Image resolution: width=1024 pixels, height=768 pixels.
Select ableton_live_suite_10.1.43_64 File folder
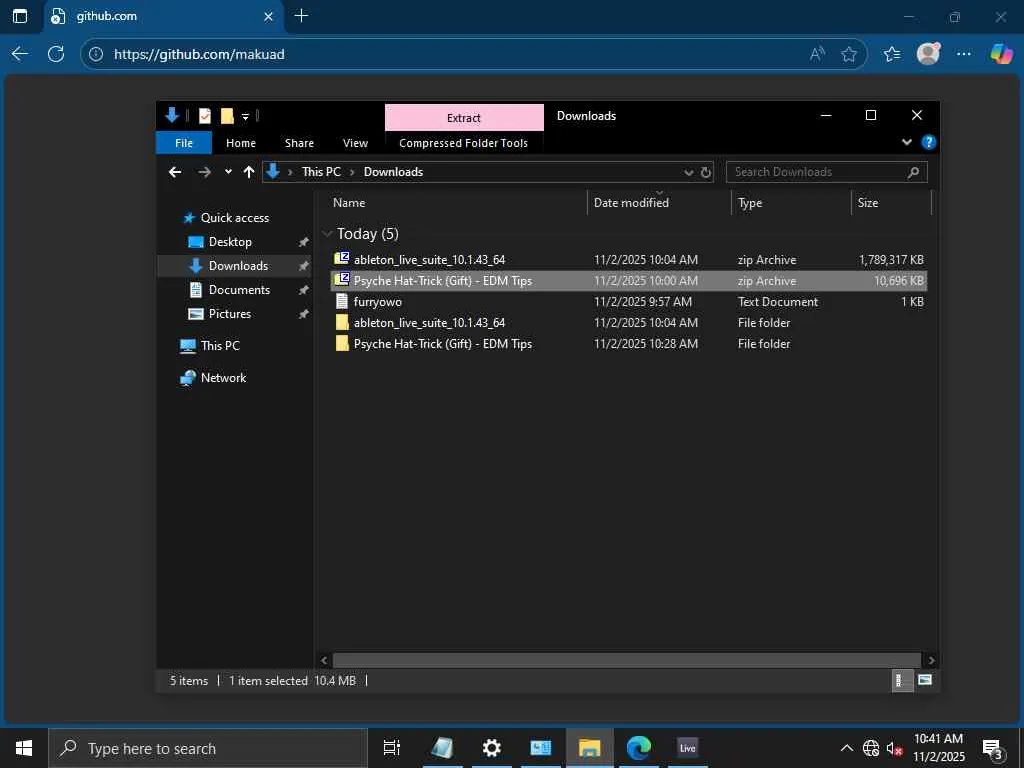(628, 323)
